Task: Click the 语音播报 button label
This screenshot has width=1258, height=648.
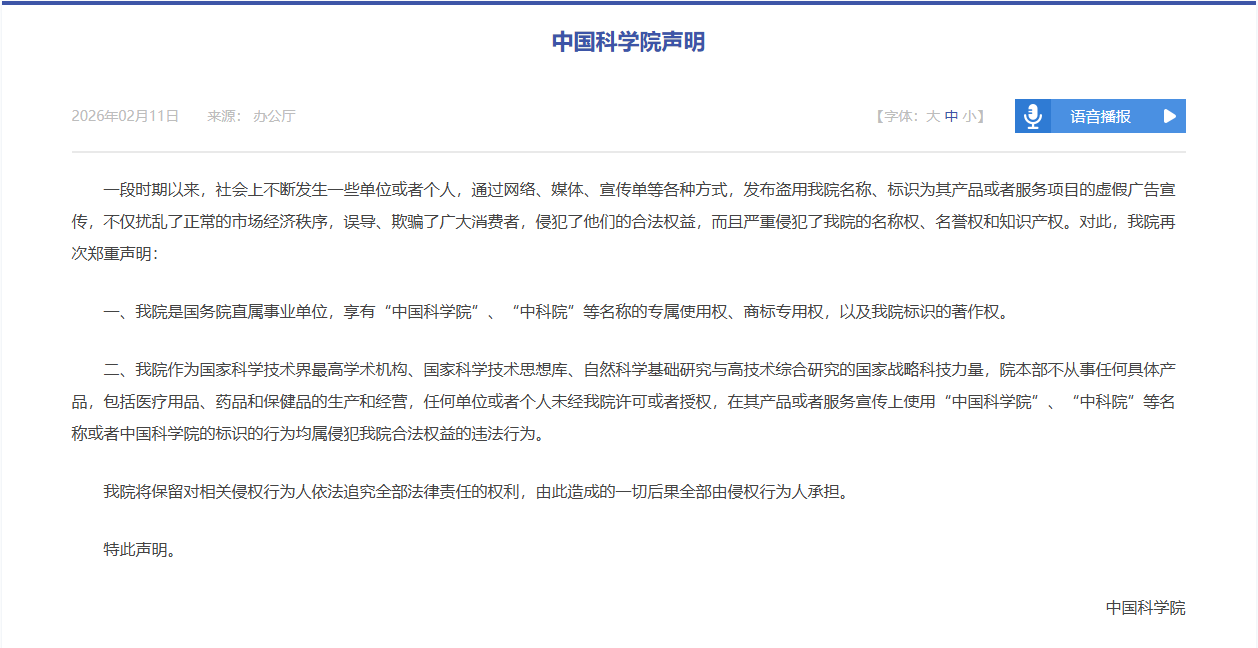Action: tap(1100, 116)
